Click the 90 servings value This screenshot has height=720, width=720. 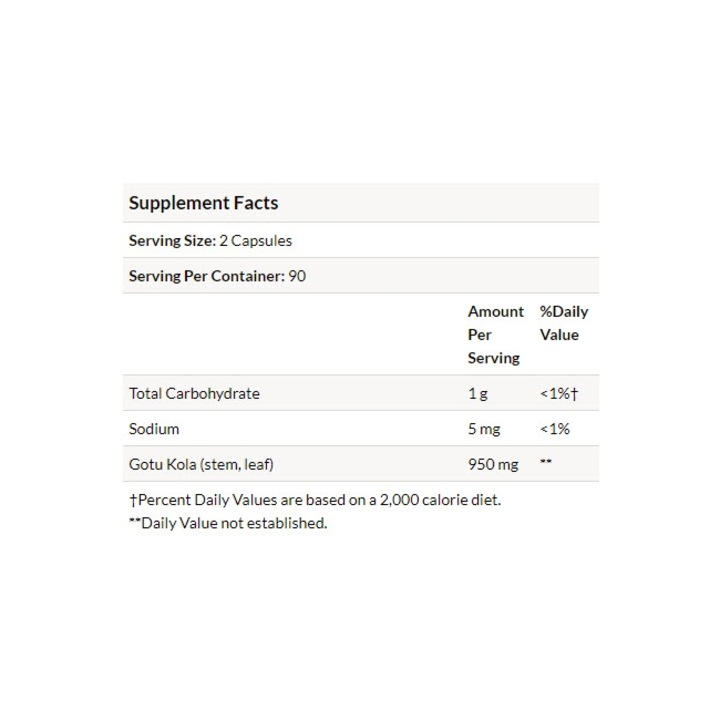click(x=297, y=276)
